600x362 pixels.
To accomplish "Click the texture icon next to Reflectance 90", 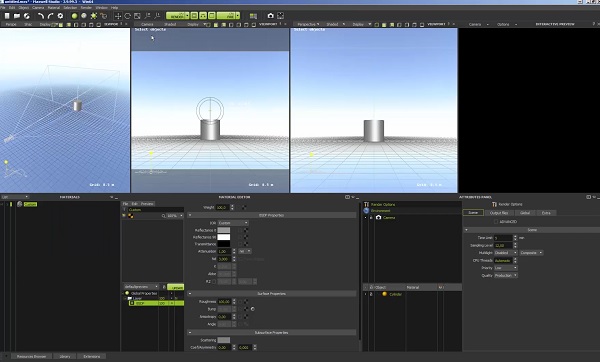I will 246,237.
